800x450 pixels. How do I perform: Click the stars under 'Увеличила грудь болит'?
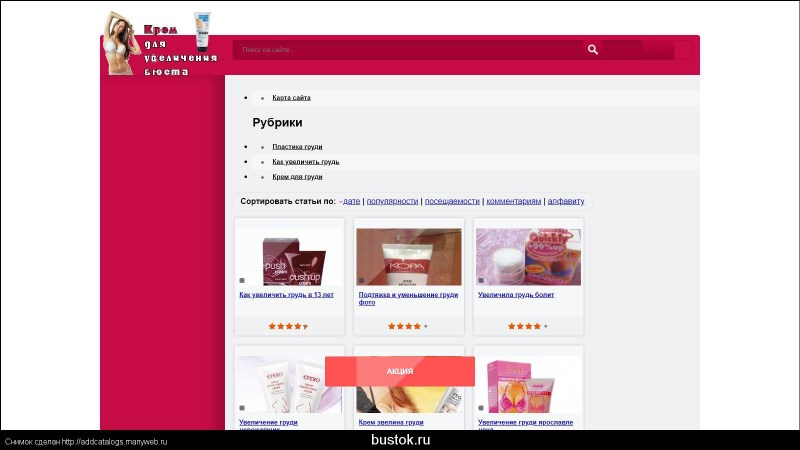[527, 326]
